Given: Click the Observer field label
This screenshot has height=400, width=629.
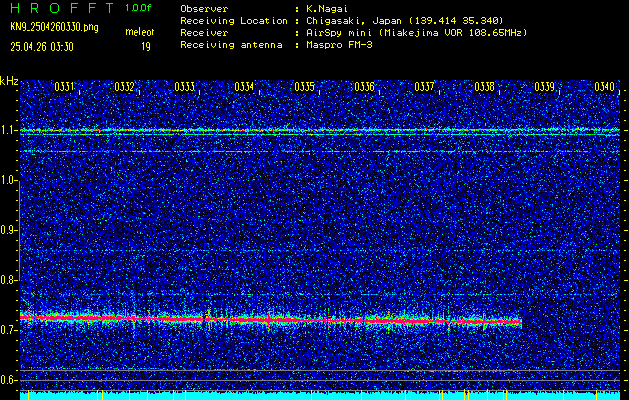Looking at the screenshot, I should [204, 8].
